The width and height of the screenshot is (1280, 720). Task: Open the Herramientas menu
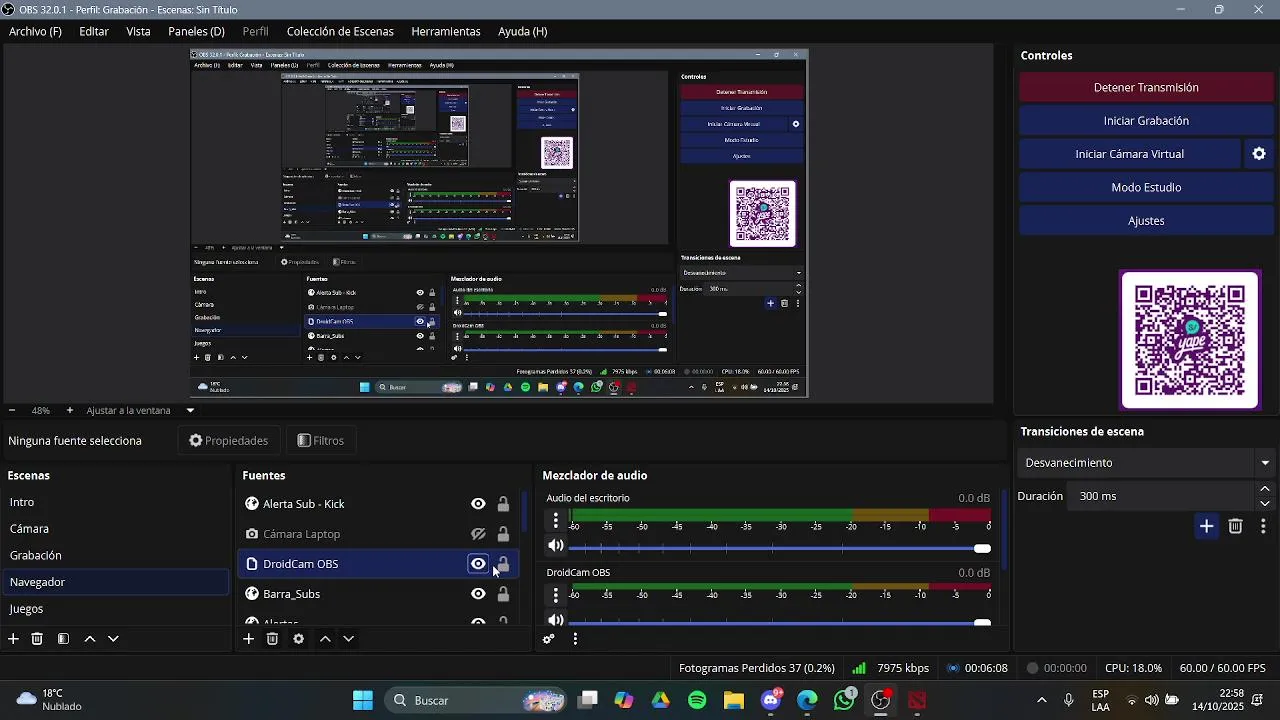point(446,31)
